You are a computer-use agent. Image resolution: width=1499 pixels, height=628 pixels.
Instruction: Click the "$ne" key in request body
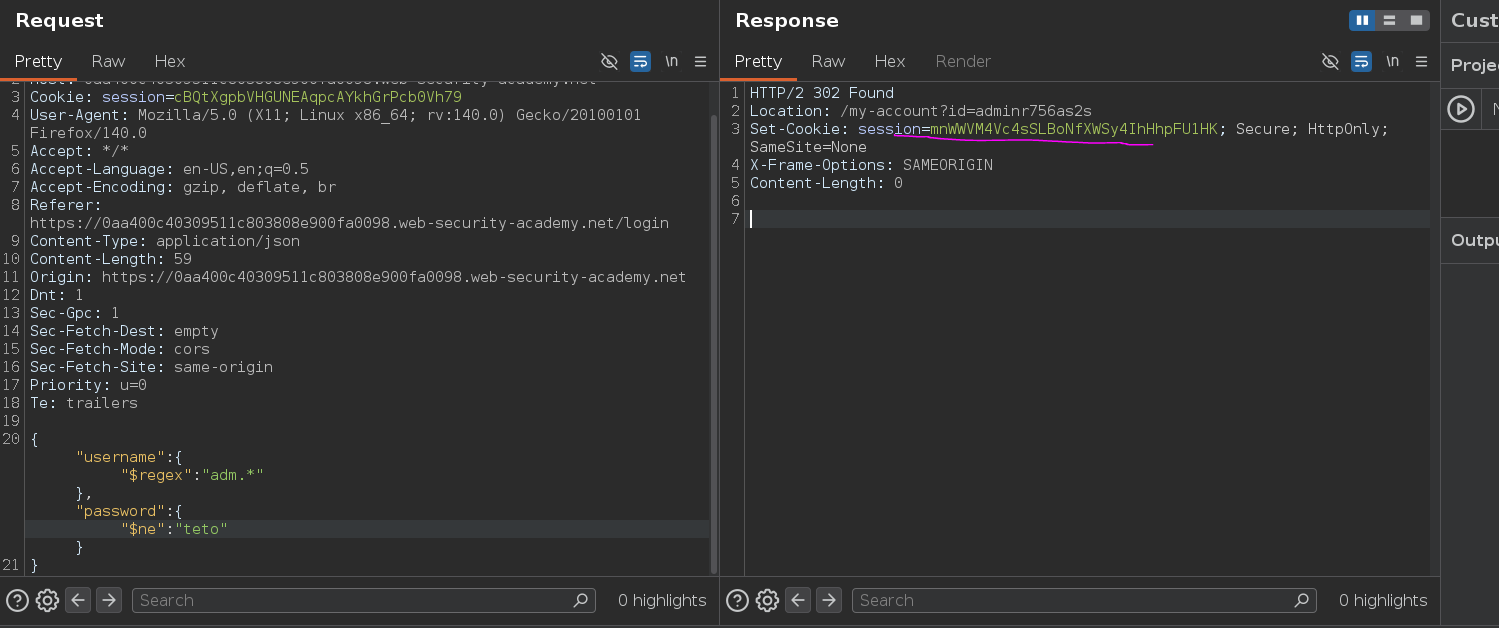(143, 529)
